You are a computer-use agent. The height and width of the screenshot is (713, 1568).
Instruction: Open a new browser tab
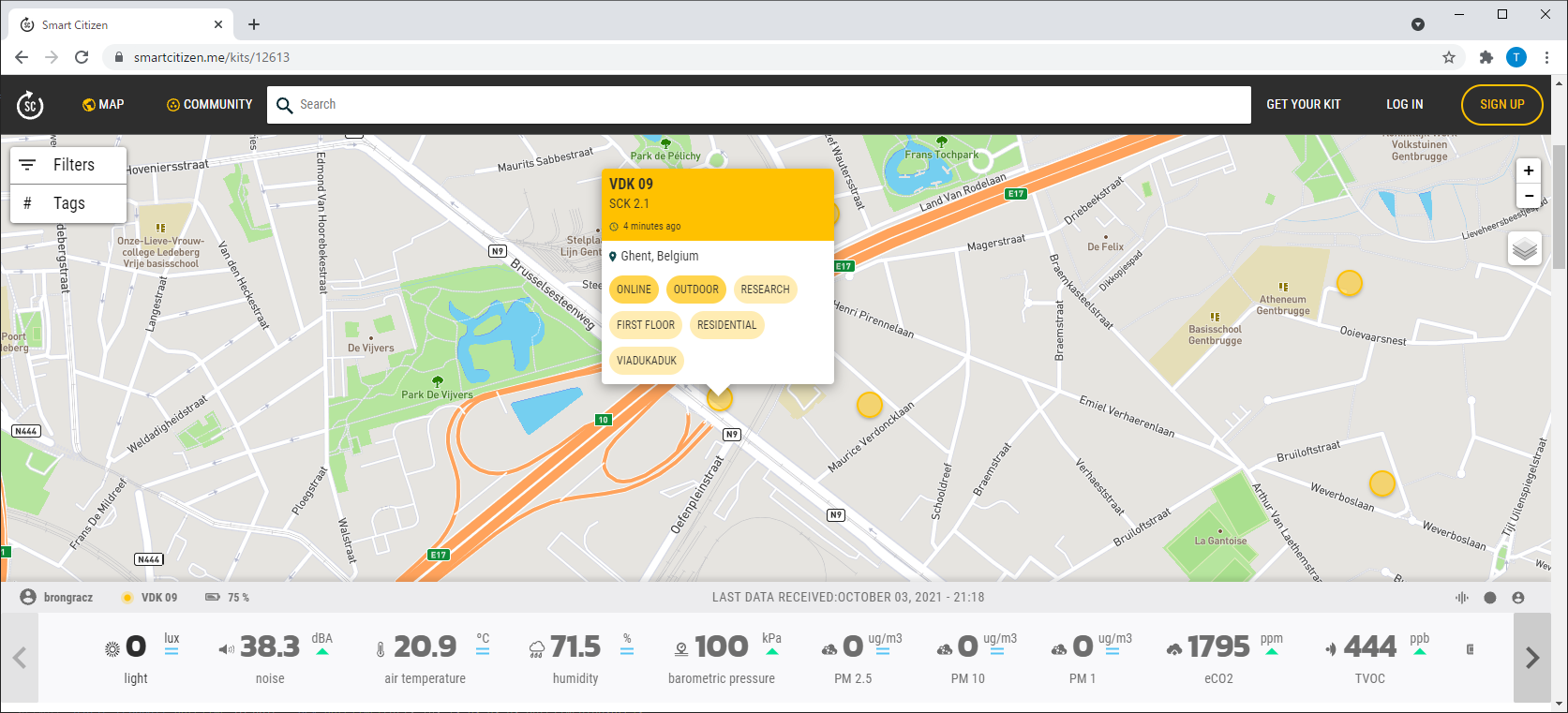(254, 24)
